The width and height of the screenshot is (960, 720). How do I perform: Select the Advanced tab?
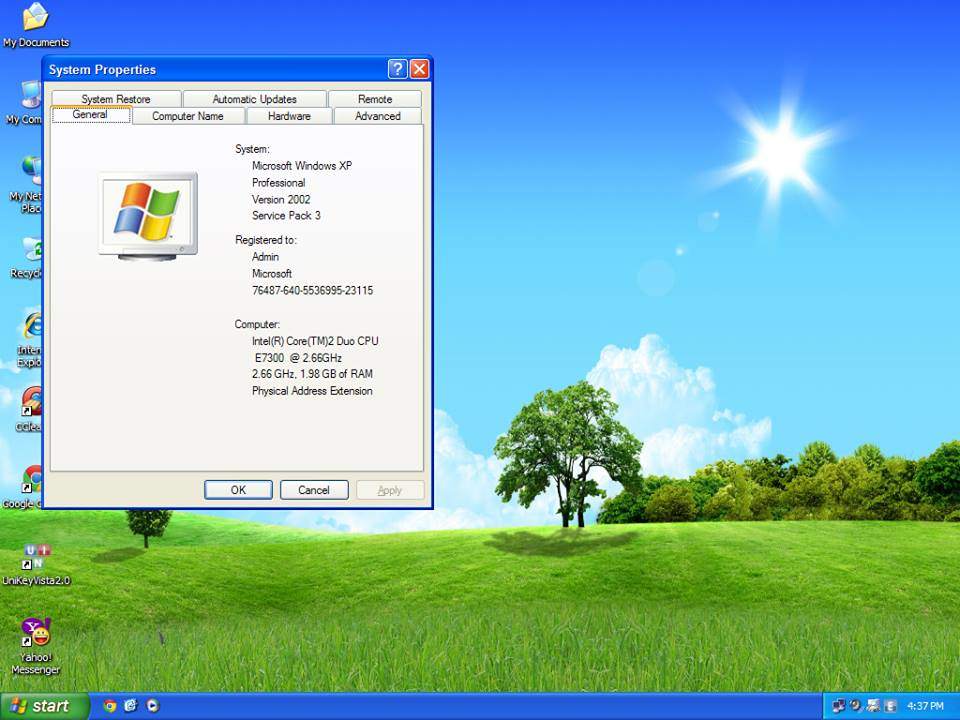pos(377,116)
